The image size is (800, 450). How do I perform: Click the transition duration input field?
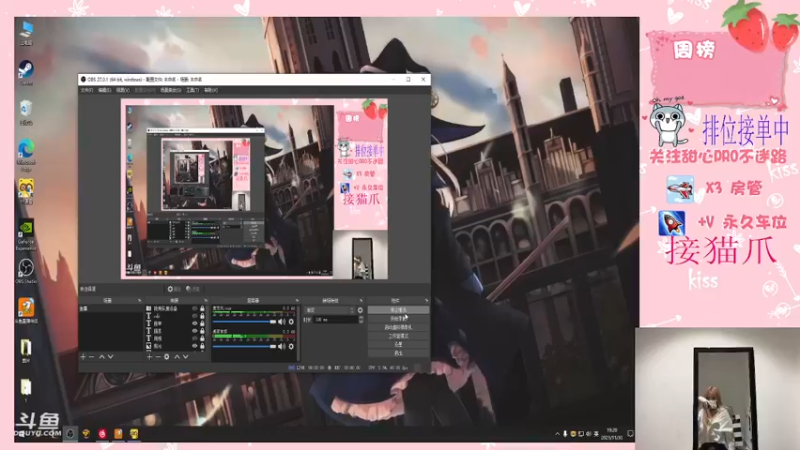[x=336, y=319]
